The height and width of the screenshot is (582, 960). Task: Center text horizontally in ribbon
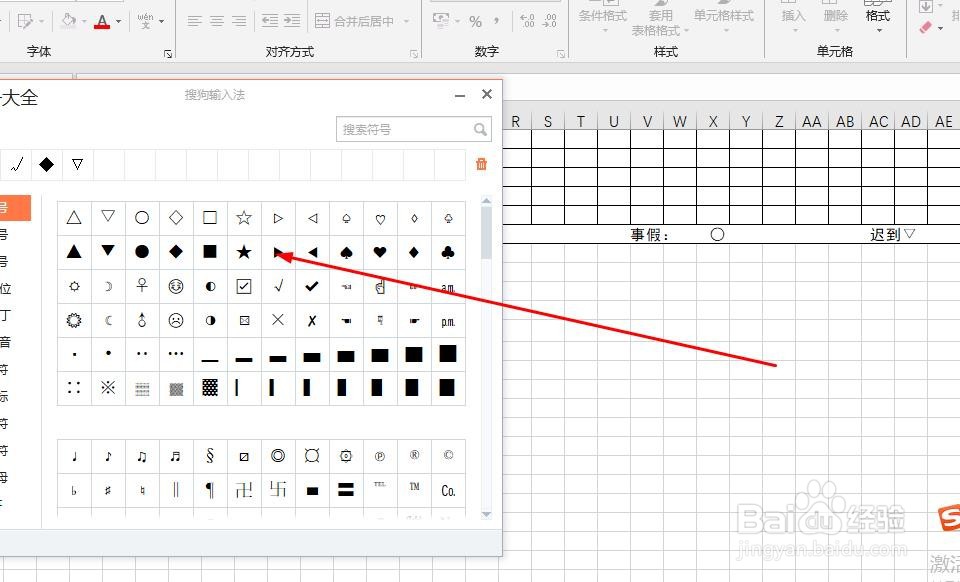pos(217,21)
